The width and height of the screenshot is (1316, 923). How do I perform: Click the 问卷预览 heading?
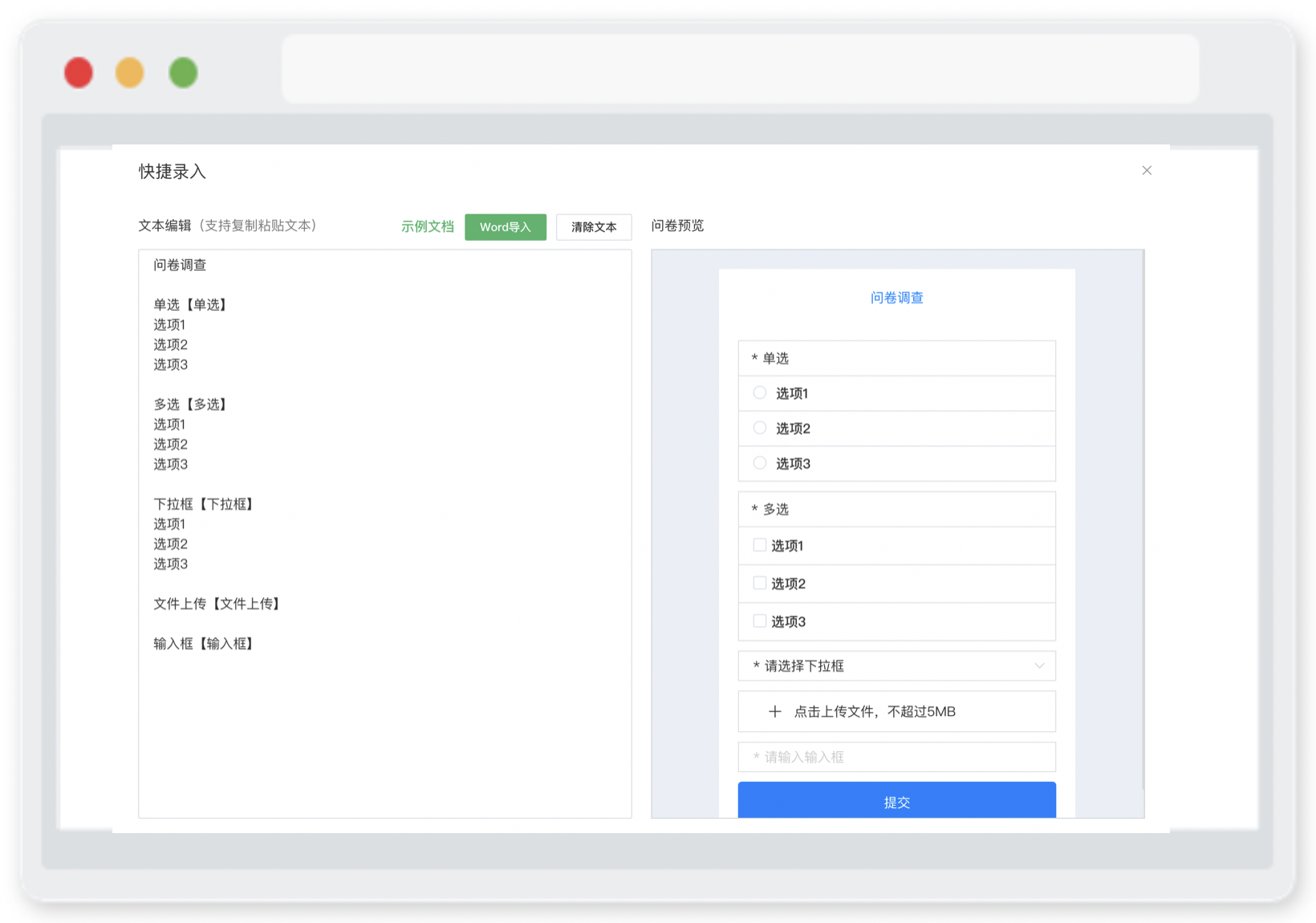(677, 226)
